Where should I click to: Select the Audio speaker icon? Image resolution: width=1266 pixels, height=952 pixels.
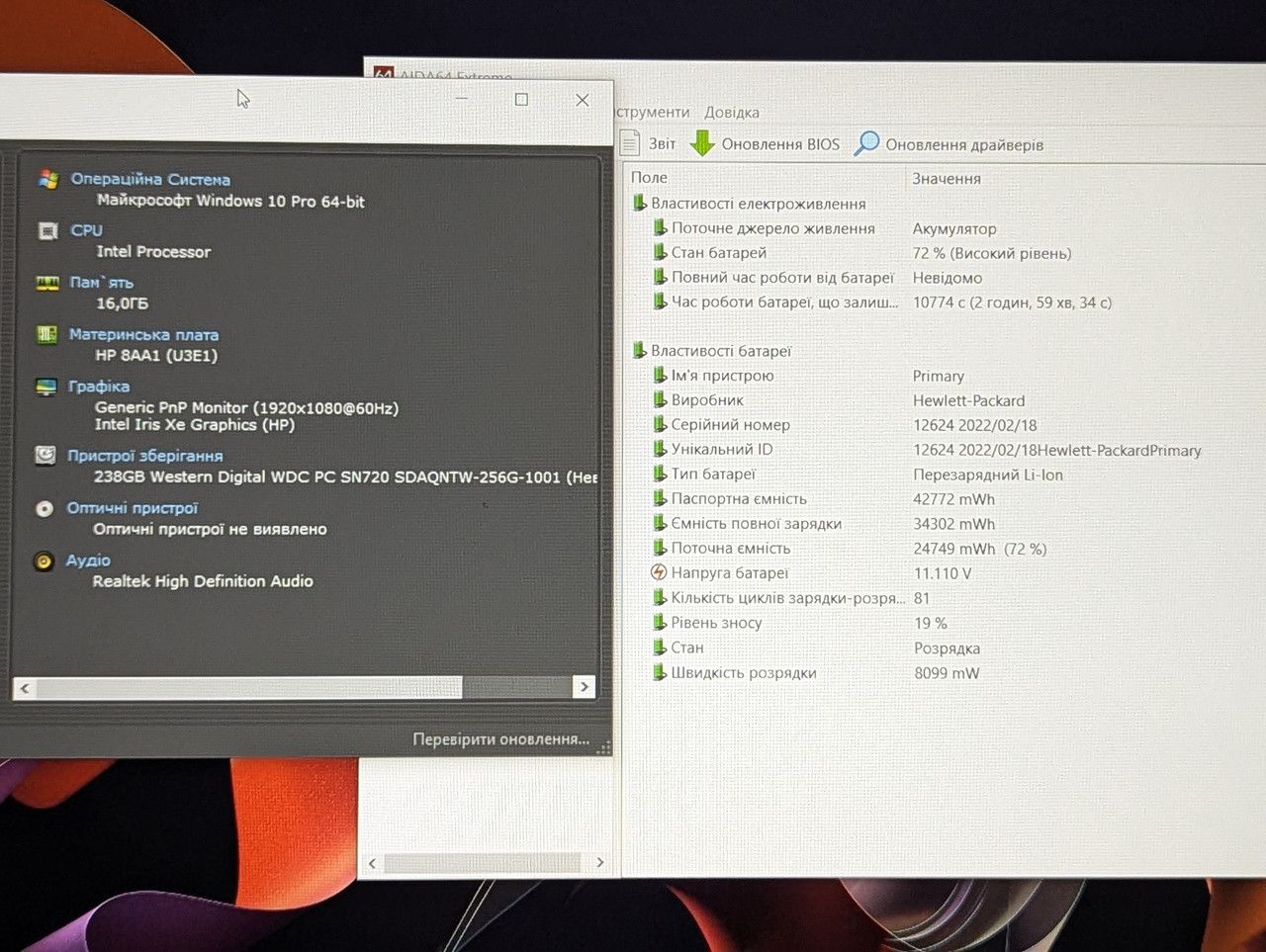pyautogui.click(x=44, y=561)
